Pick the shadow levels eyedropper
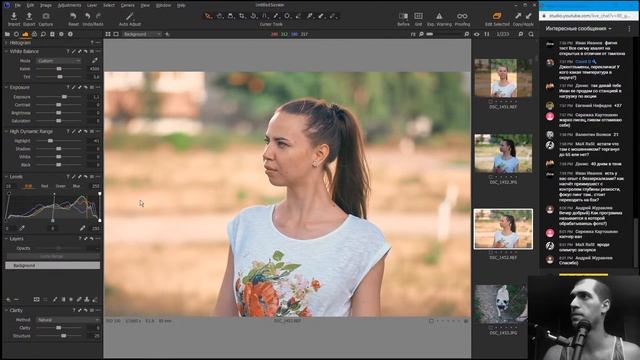 22,228
